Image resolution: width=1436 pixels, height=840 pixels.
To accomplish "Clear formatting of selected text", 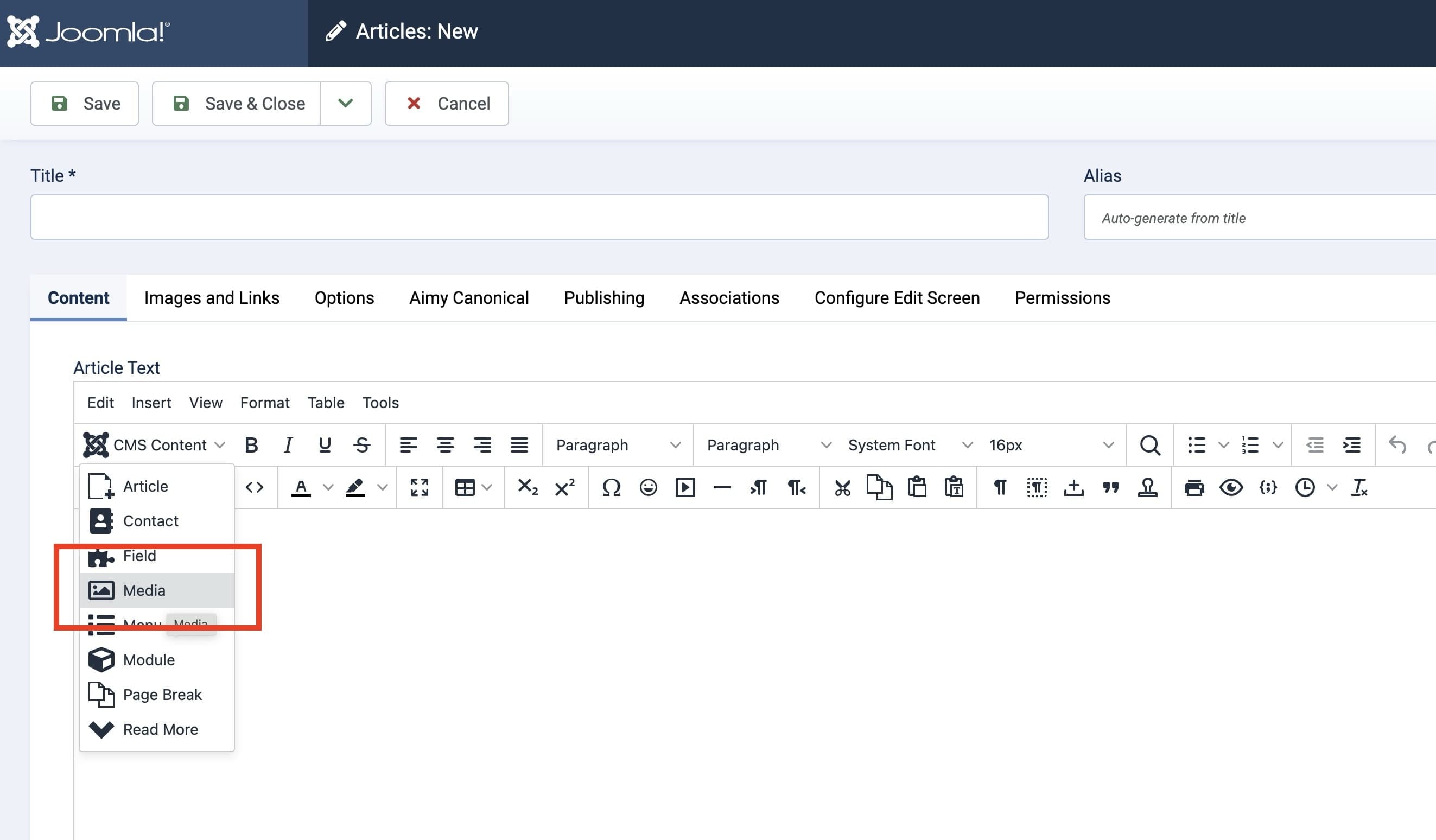I will (1359, 487).
